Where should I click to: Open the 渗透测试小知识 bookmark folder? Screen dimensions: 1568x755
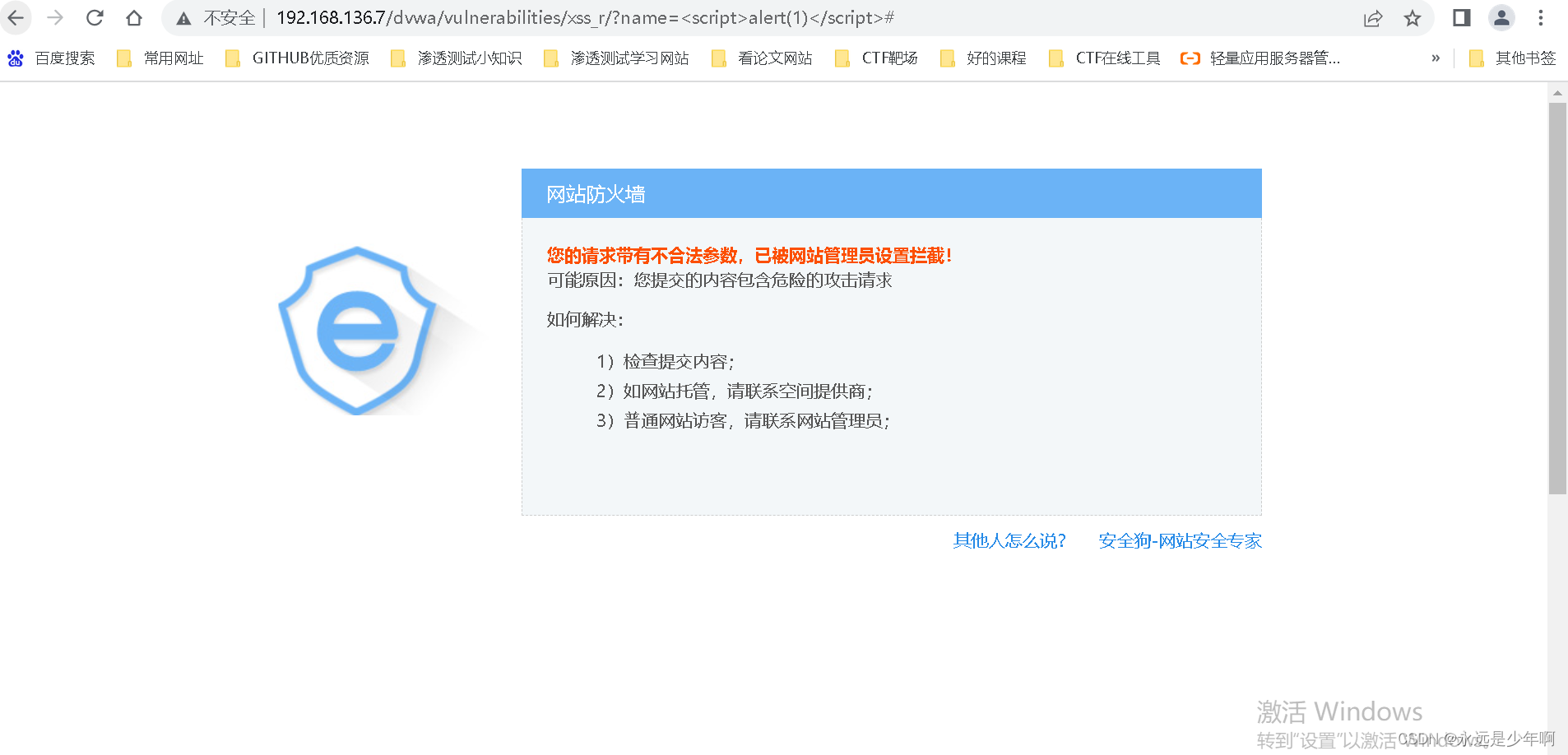(x=457, y=58)
